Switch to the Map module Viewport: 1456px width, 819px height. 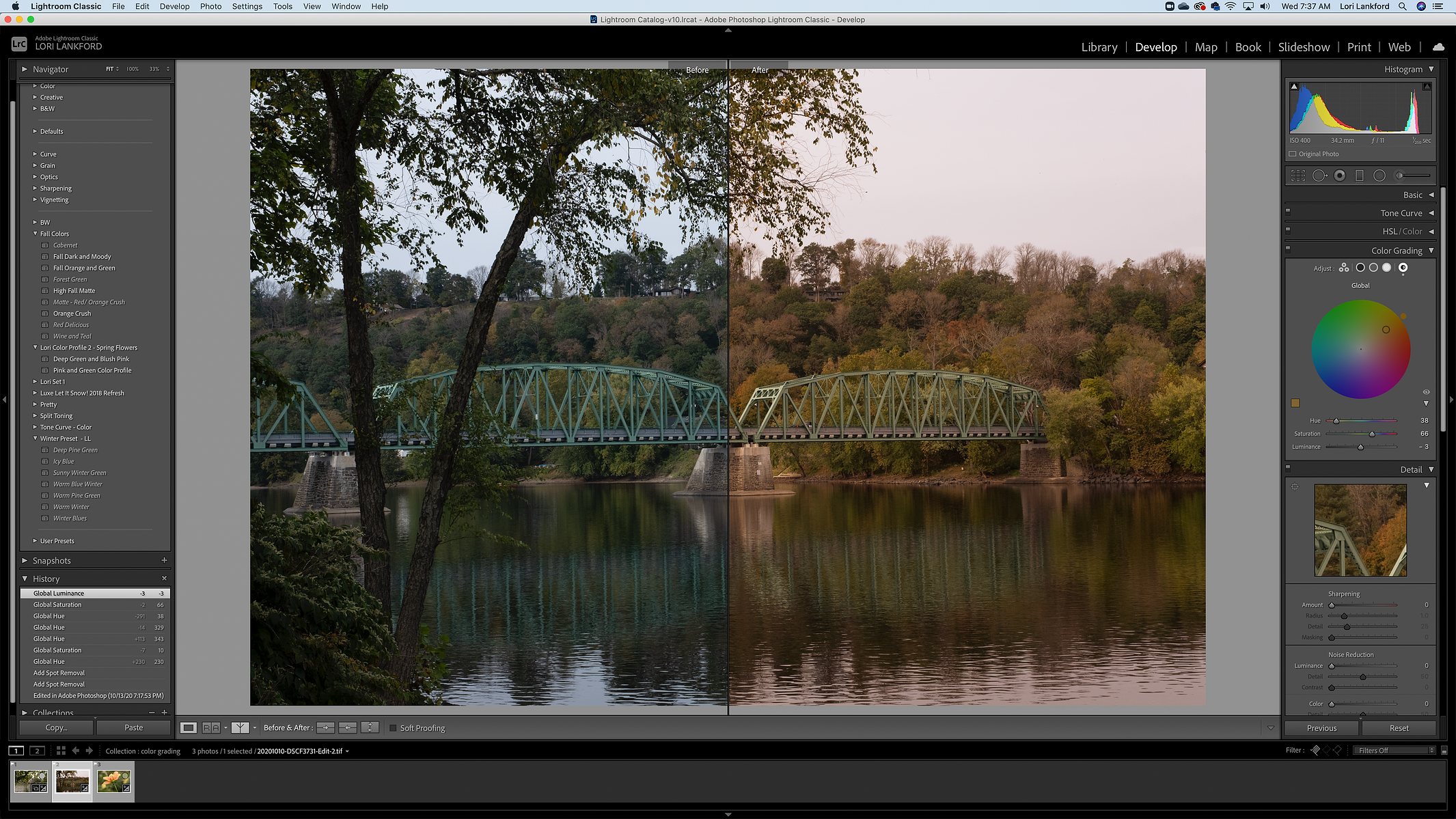click(x=1206, y=47)
